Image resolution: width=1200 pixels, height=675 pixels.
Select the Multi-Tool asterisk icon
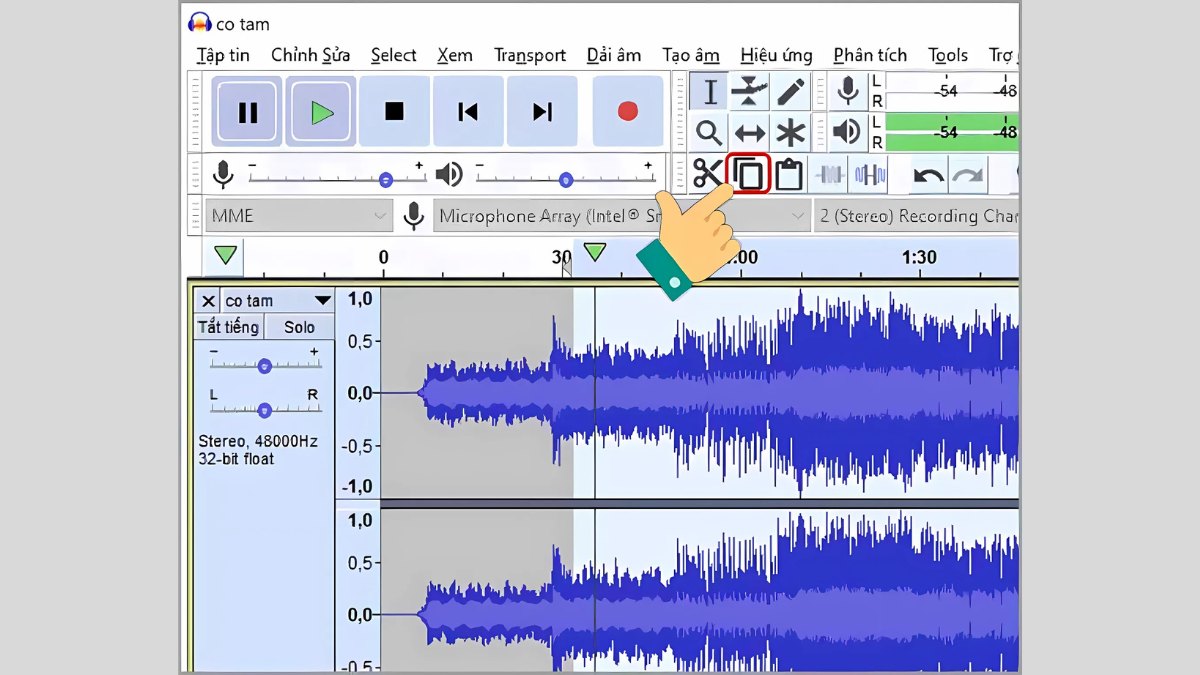(x=790, y=132)
